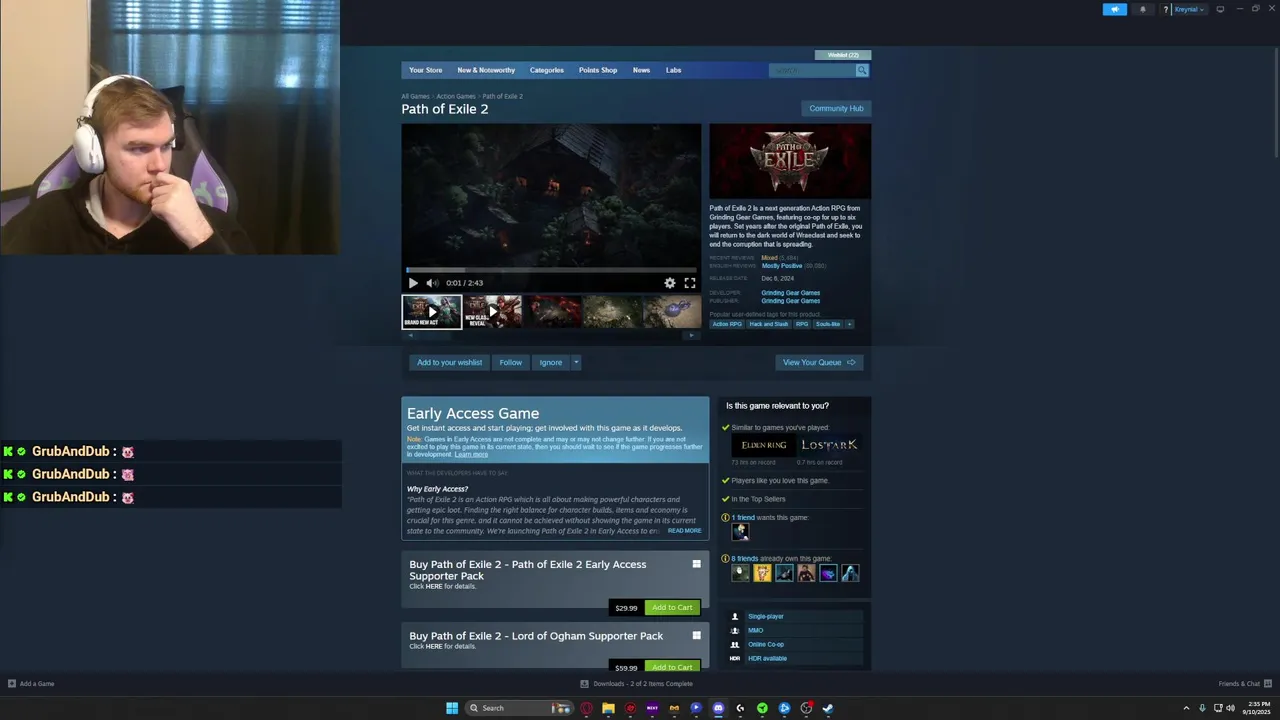Open Your Store menu
The width and height of the screenshot is (1280, 720).
pyautogui.click(x=425, y=70)
